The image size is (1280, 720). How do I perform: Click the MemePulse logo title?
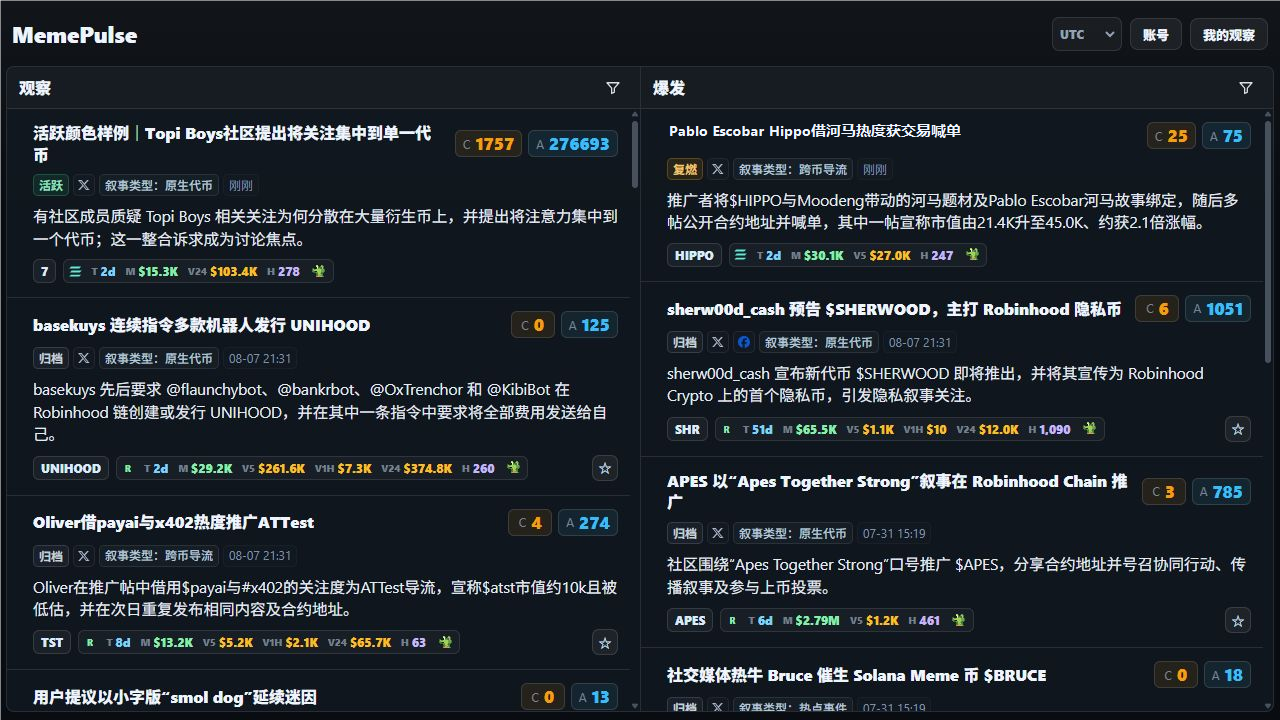(75, 35)
